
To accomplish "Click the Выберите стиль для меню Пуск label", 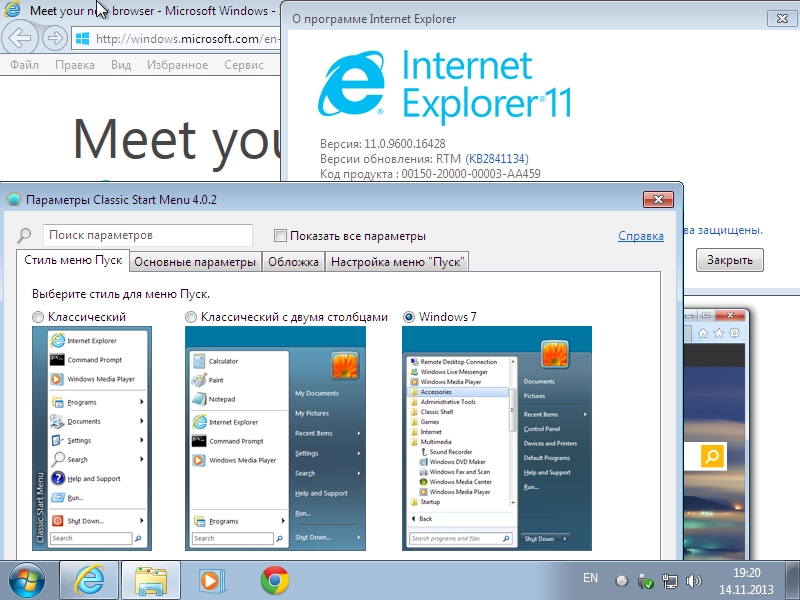I will (x=121, y=294).
